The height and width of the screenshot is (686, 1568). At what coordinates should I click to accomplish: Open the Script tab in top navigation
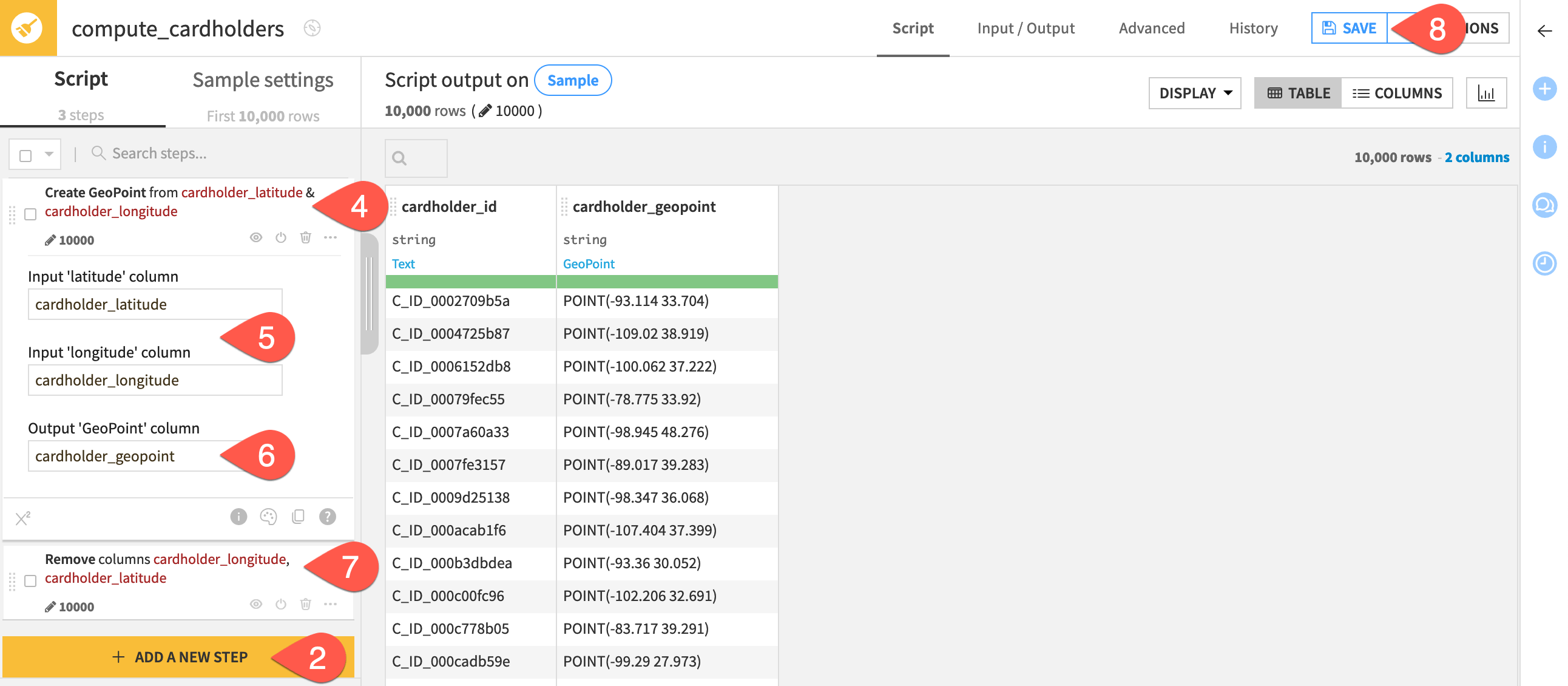[x=913, y=28]
